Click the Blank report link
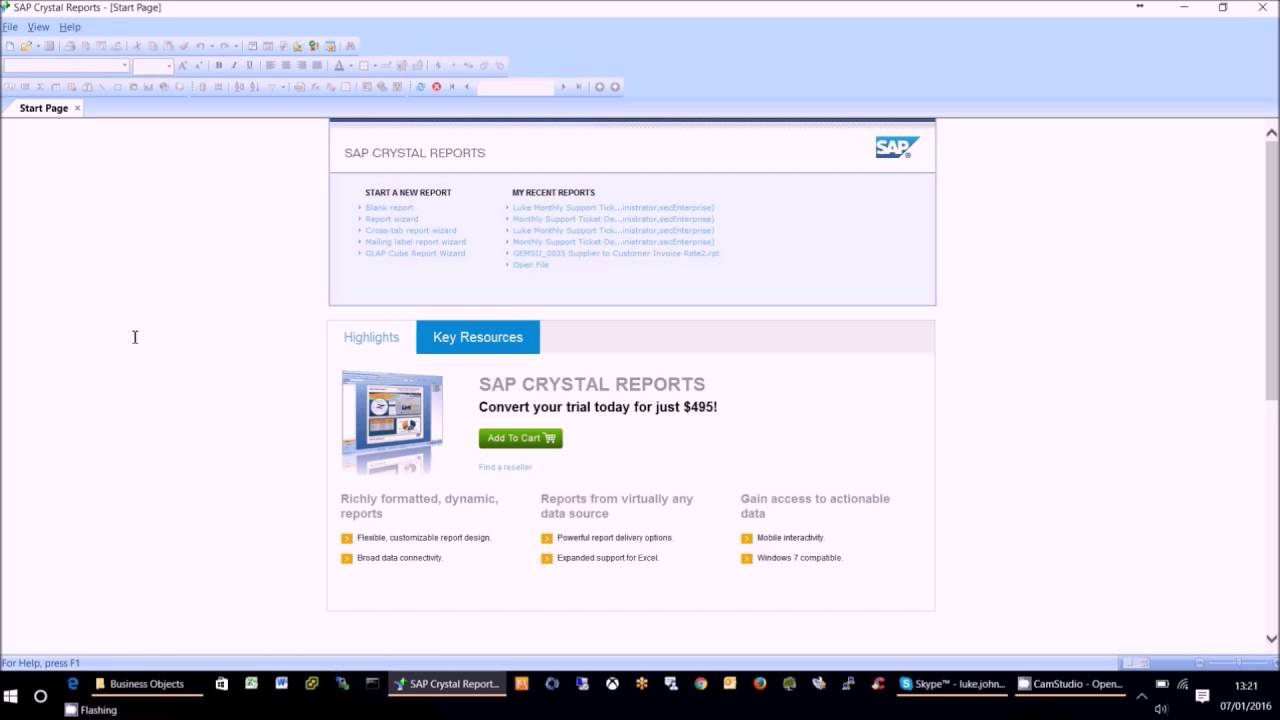Screen dimensions: 1280x720 (389, 208)
